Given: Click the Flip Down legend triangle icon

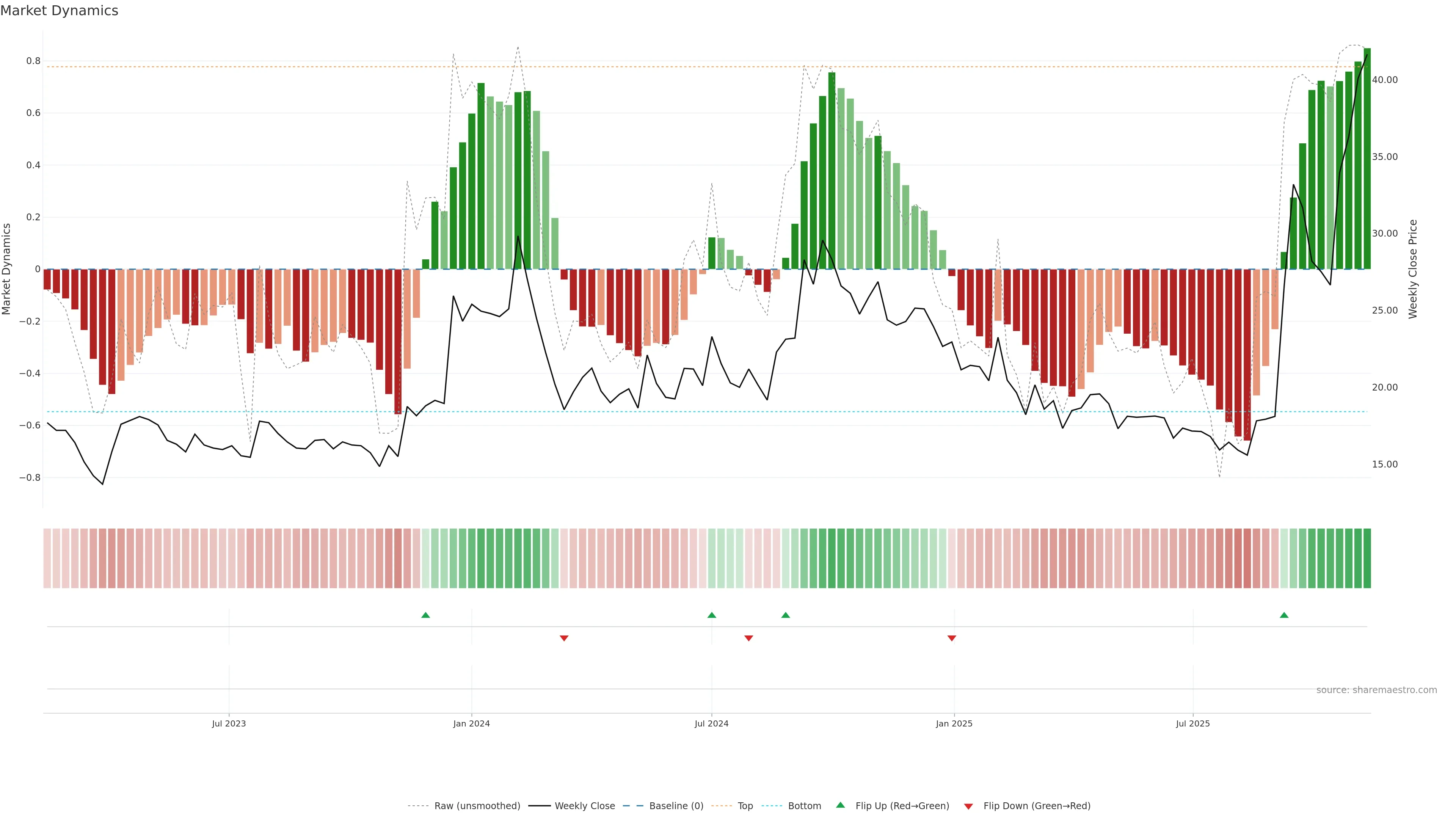Looking at the screenshot, I should pos(968,806).
